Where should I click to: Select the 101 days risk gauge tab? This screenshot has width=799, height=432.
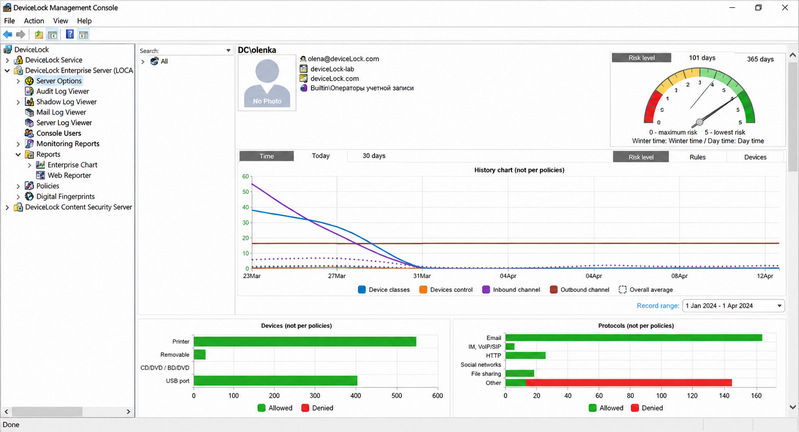702,58
